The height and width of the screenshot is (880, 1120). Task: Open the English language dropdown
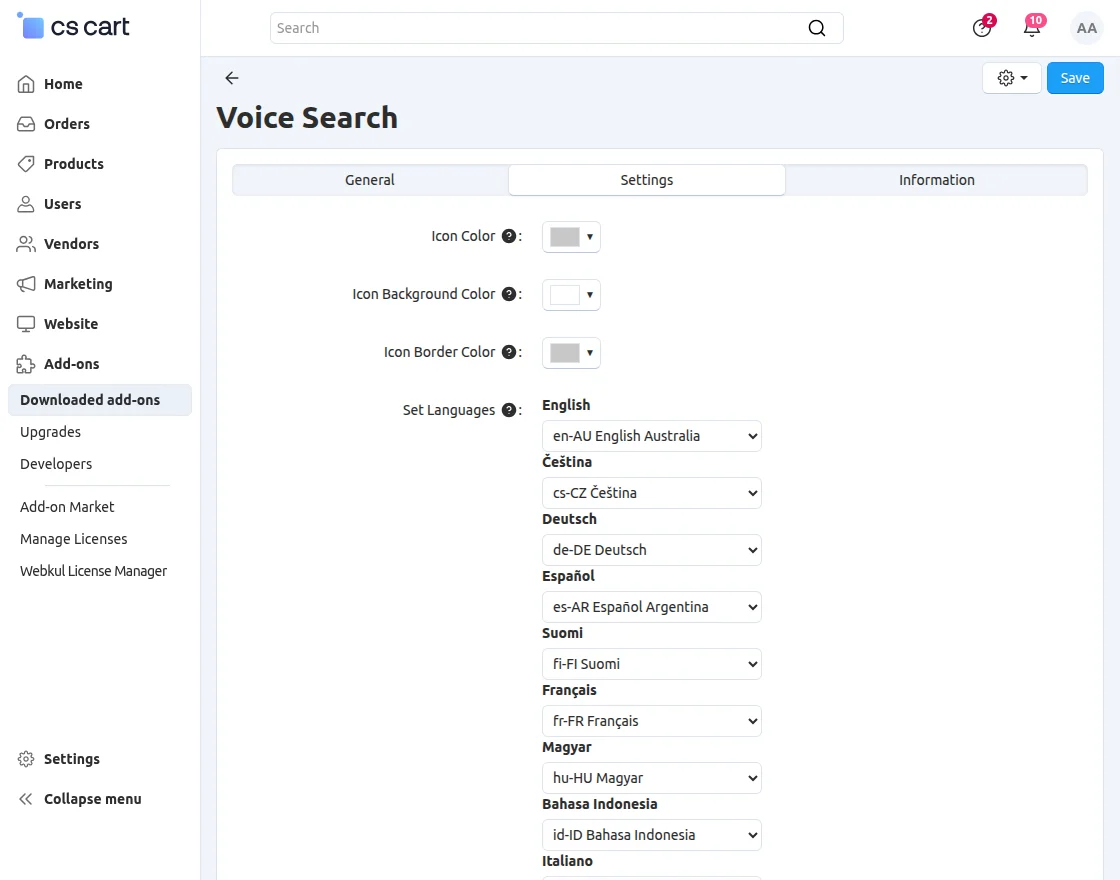pos(651,436)
